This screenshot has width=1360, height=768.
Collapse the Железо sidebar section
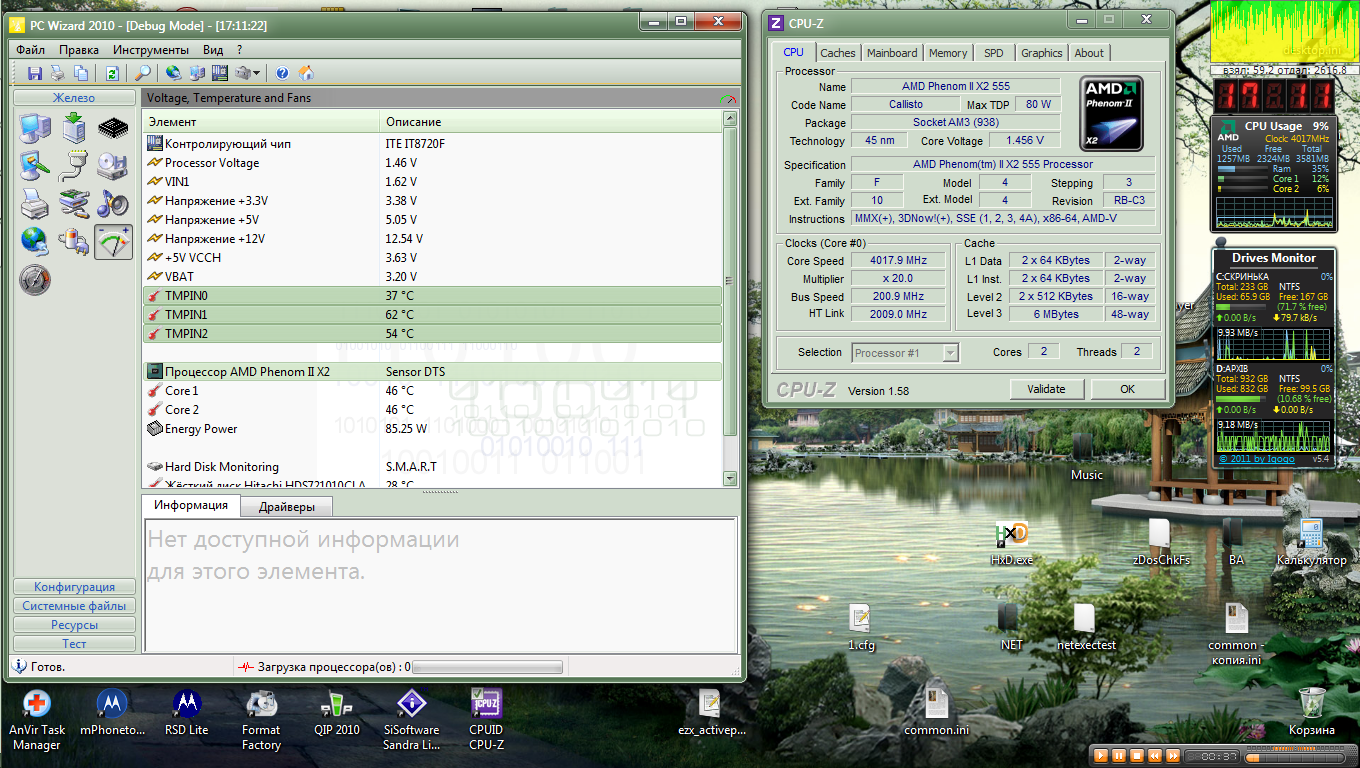pos(74,98)
